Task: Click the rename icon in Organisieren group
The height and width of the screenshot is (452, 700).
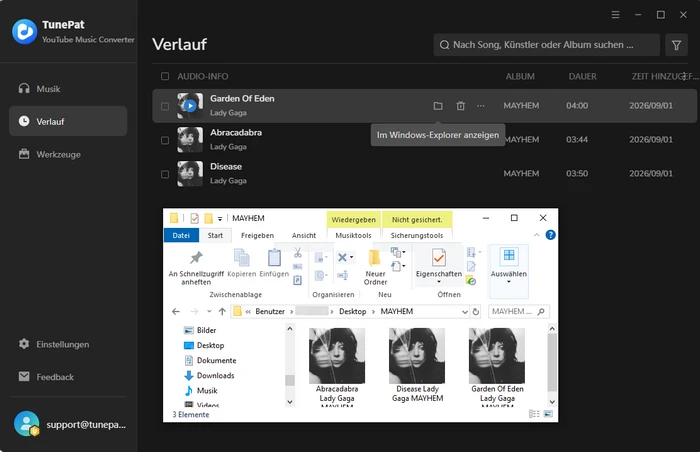Action: click(342, 276)
